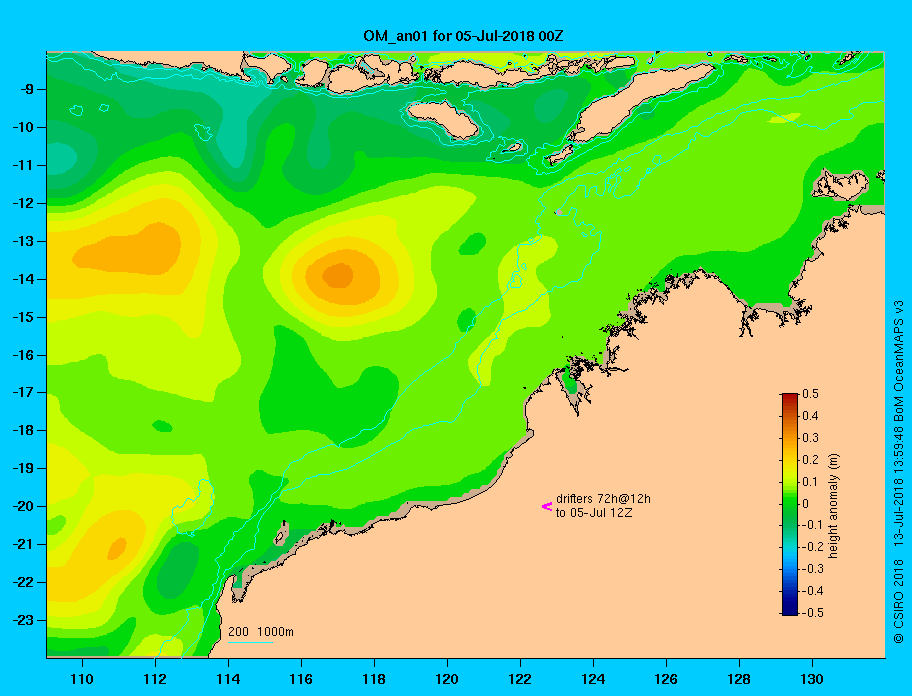Click the orange high anomaly patch near 111E 13S
Screen dimensions: 912x696
click(x=129, y=249)
